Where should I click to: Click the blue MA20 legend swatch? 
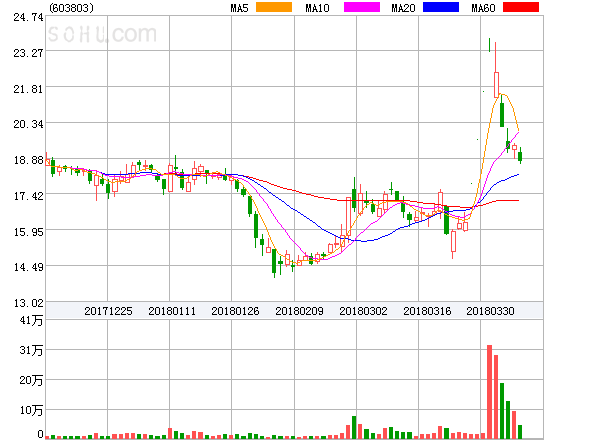[441, 7]
